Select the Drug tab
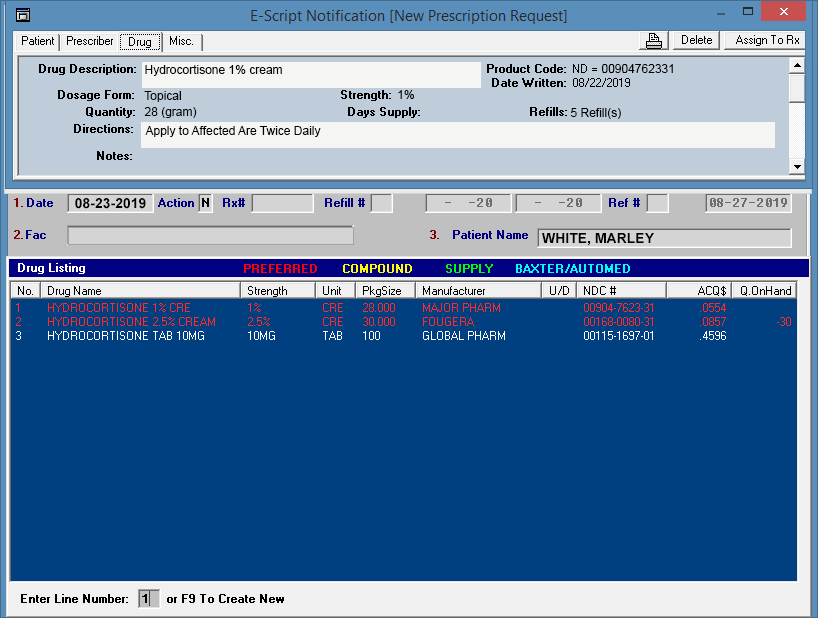The image size is (818, 618). pos(140,42)
